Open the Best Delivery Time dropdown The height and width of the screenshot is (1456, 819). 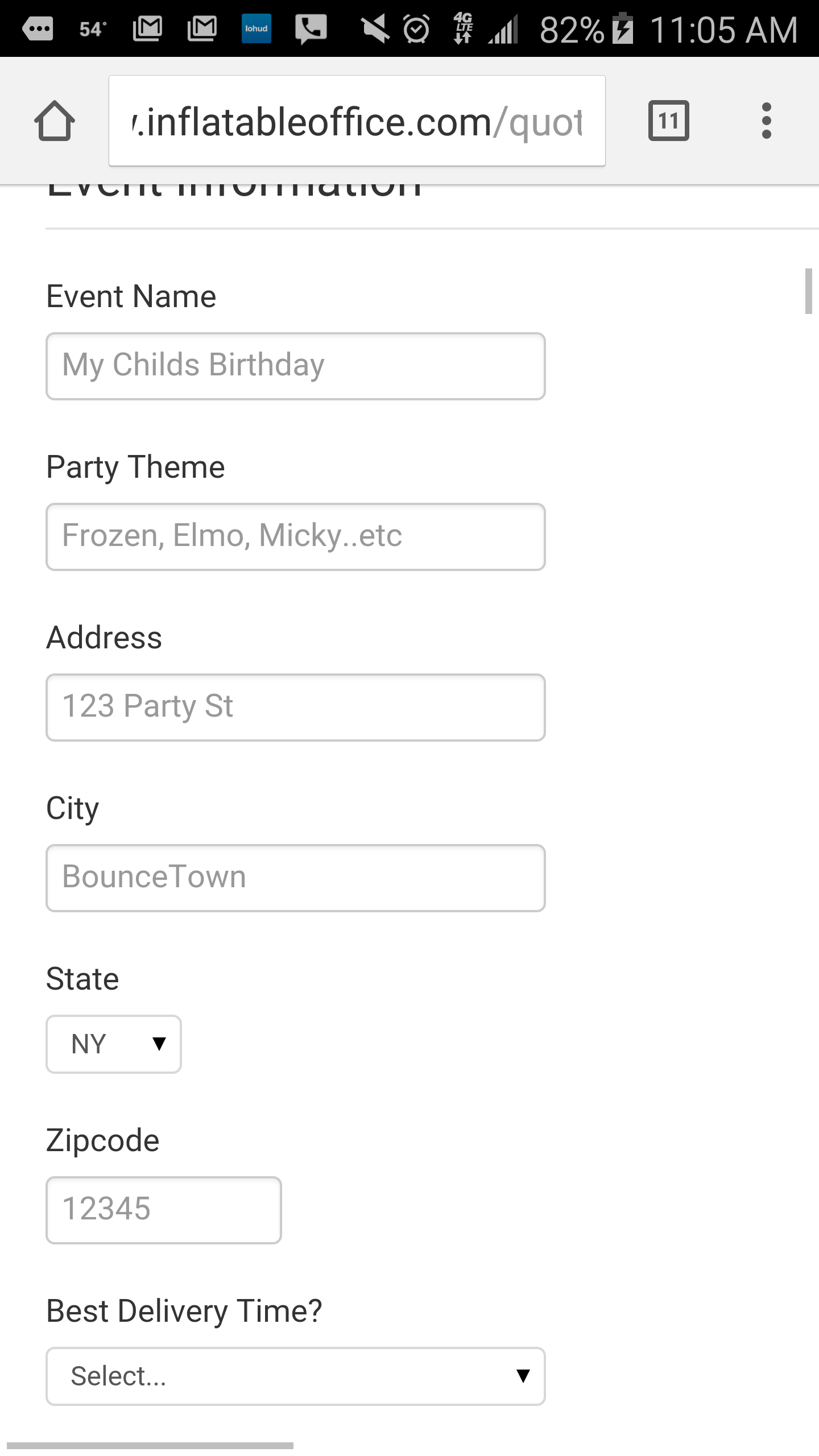point(296,1376)
